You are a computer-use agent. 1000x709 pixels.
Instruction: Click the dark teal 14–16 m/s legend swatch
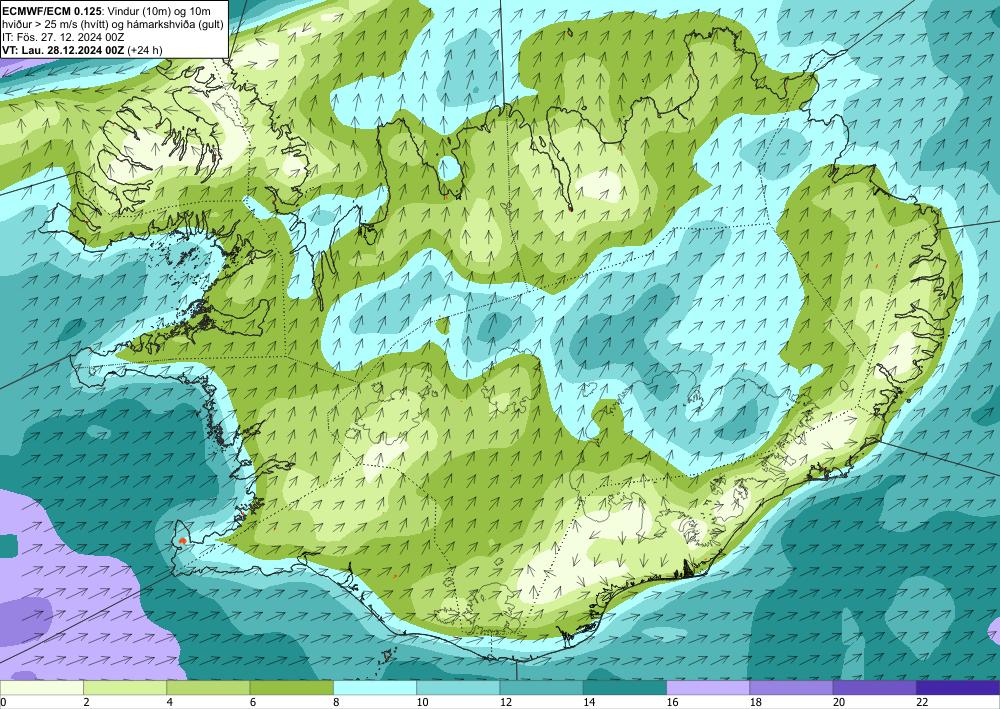624,688
